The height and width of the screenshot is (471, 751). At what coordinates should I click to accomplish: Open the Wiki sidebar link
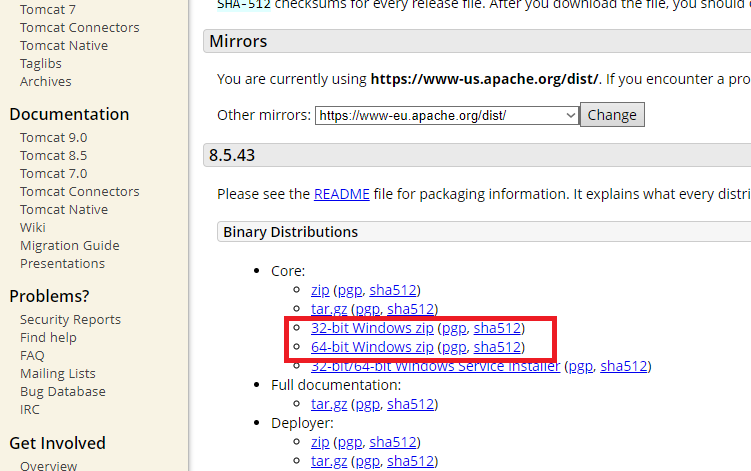click(33, 228)
